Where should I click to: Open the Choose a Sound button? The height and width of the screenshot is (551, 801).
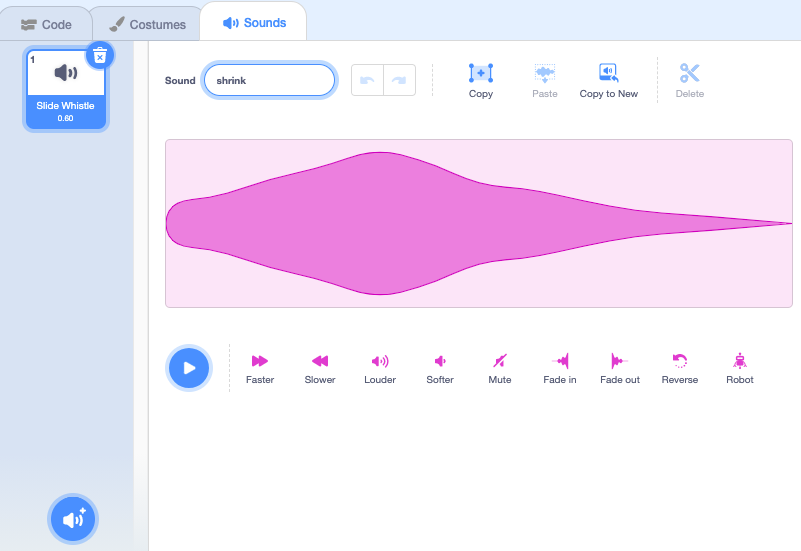[x=73, y=519]
